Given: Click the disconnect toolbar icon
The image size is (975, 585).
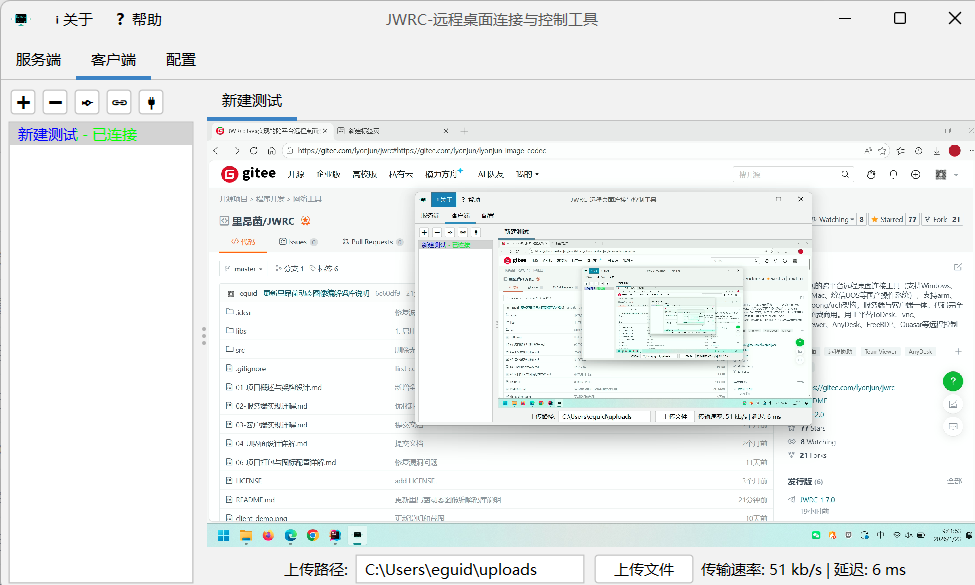Looking at the screenshot, I should (x=87, y=101).
